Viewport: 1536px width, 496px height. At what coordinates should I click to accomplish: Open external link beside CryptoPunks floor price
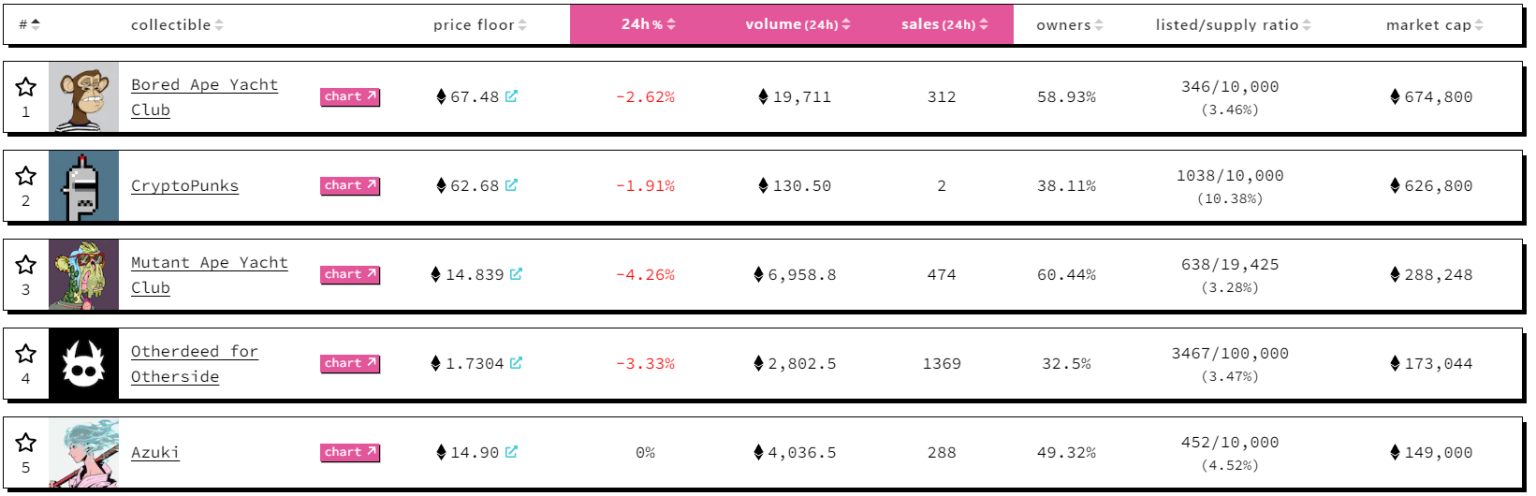coord(511,185)
